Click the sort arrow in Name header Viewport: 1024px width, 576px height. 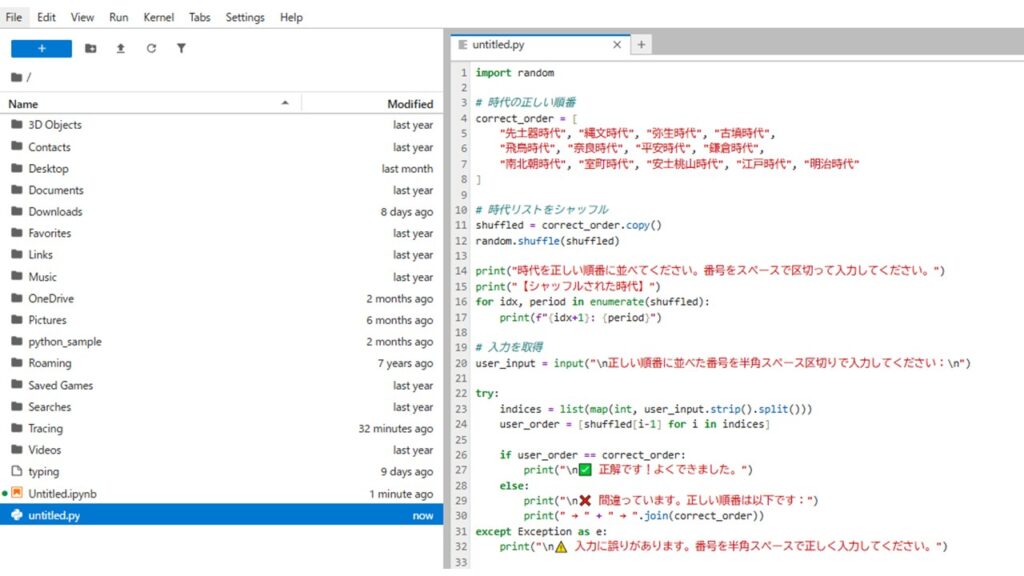(285, 103)
